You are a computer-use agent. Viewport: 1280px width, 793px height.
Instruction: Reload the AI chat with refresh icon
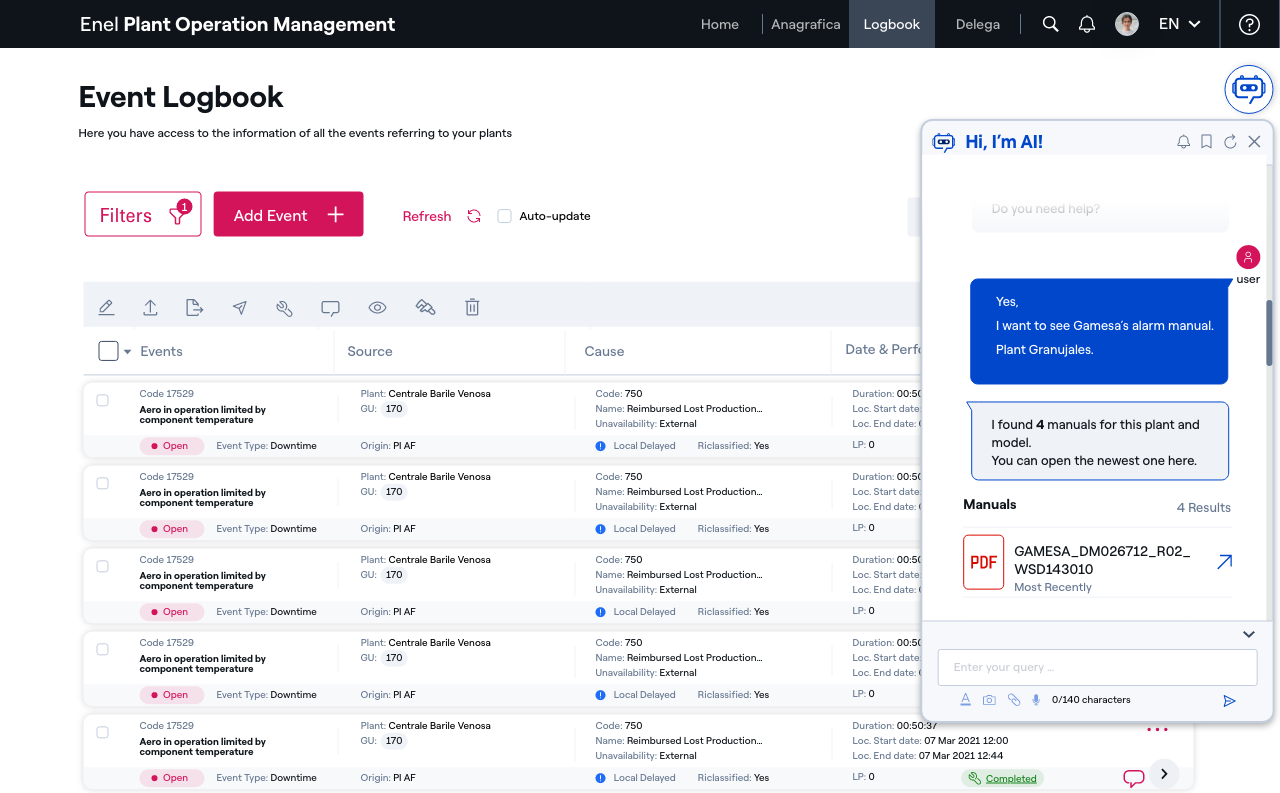[1231, 142]
